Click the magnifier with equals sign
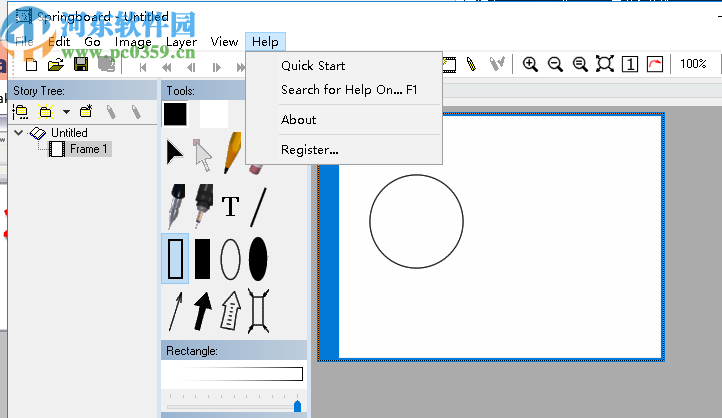The image size is (722, 418). (580, 64)
